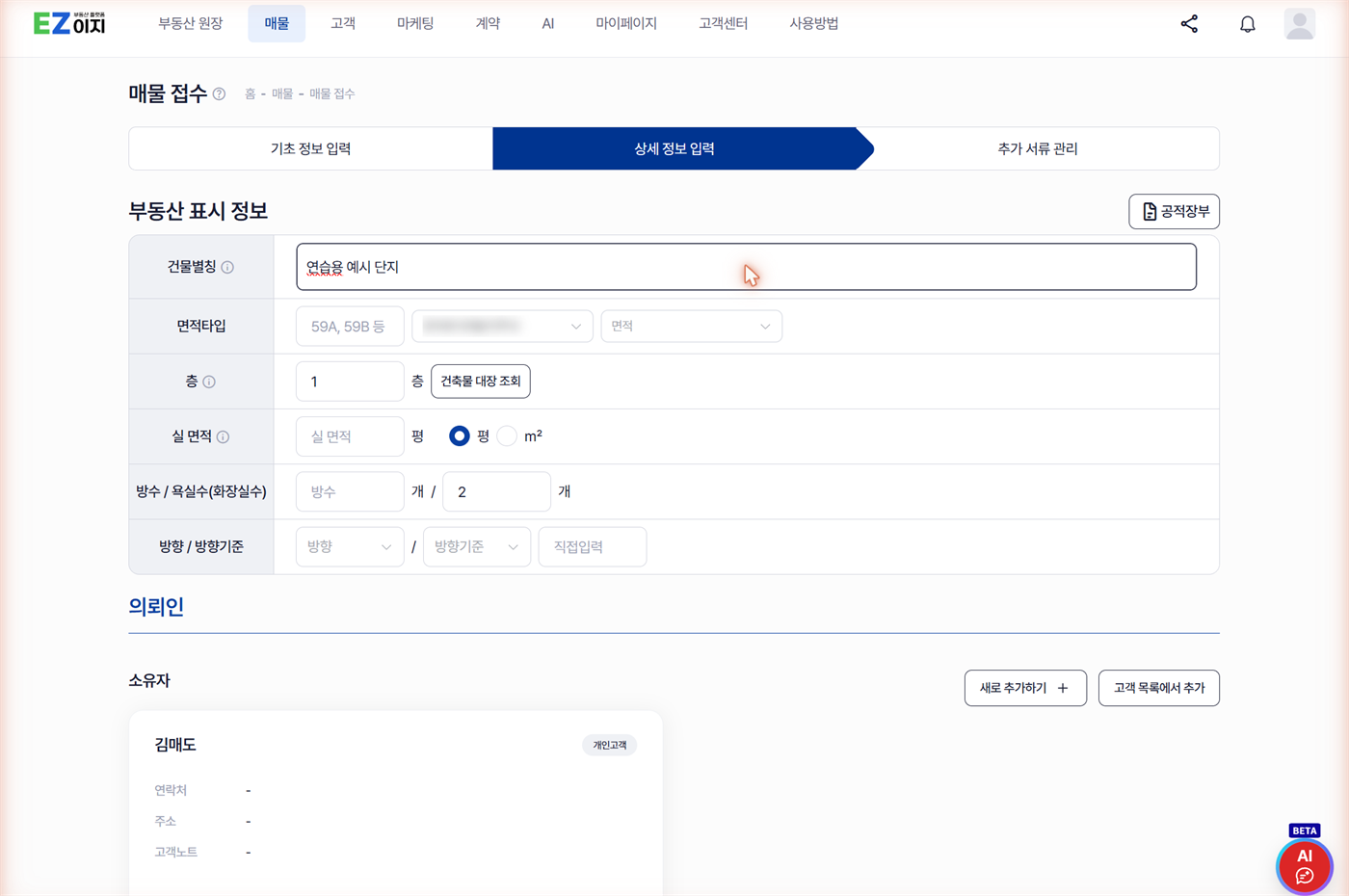Screen dimensions: 1349x896
Task: Focus the 실 면적 input field
Action: [x=350, y=436]
